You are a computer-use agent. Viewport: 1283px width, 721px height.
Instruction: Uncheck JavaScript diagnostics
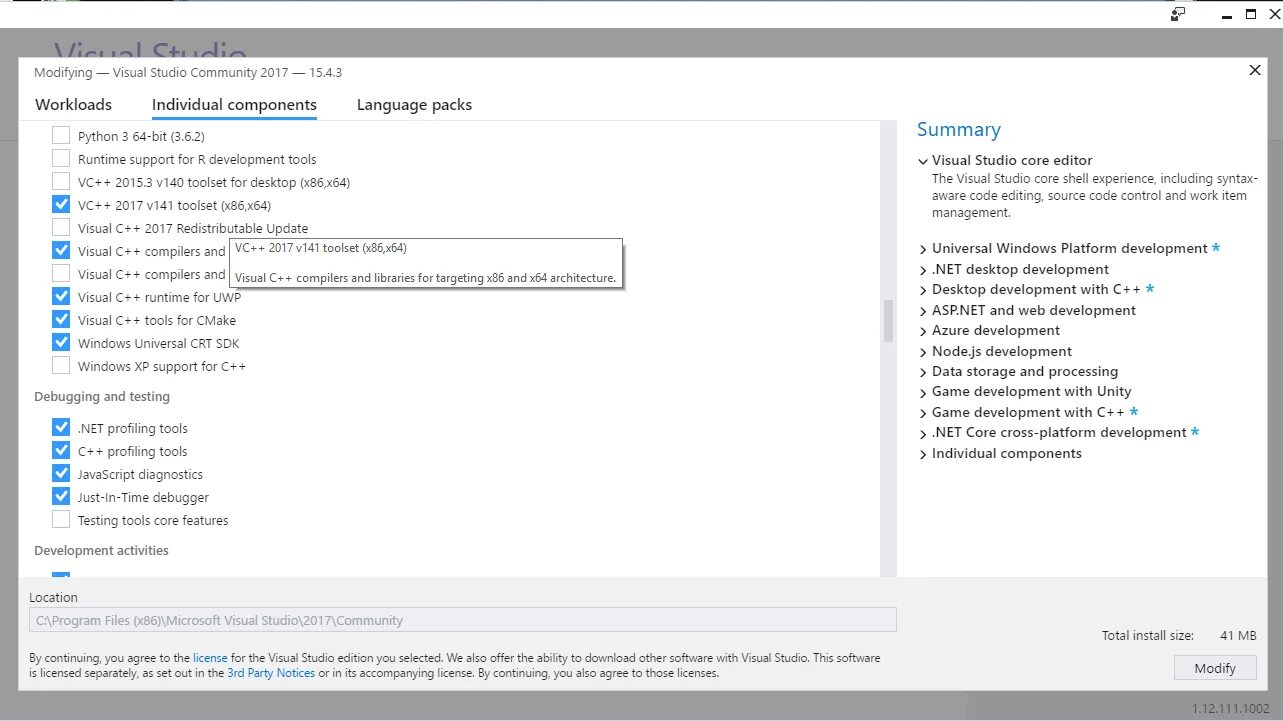point(61,474)
